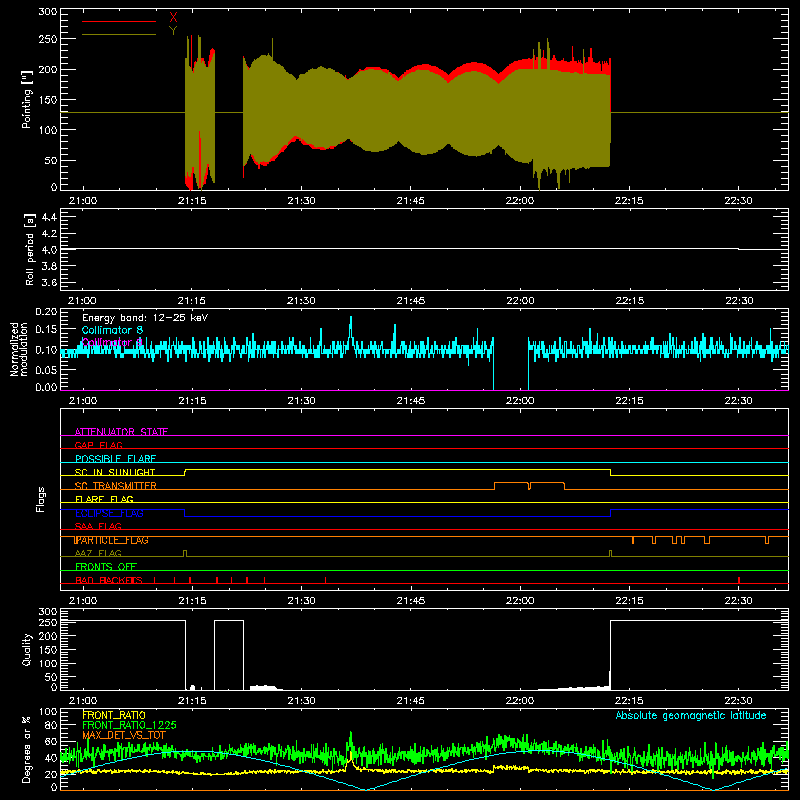Click the 'Absolute geomagnetic latitude' label
The height and width of the screenshot is (800, 800).
[x=691, y=715]
